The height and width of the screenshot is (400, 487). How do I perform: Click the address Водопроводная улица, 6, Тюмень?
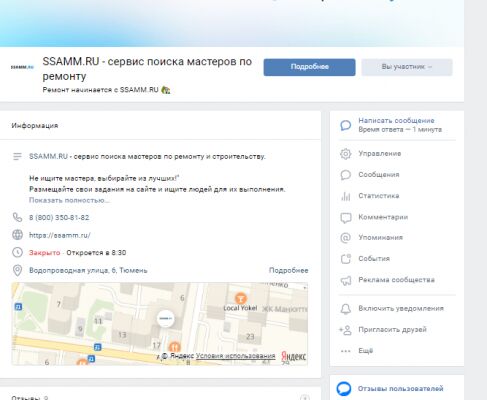(88, 270)
